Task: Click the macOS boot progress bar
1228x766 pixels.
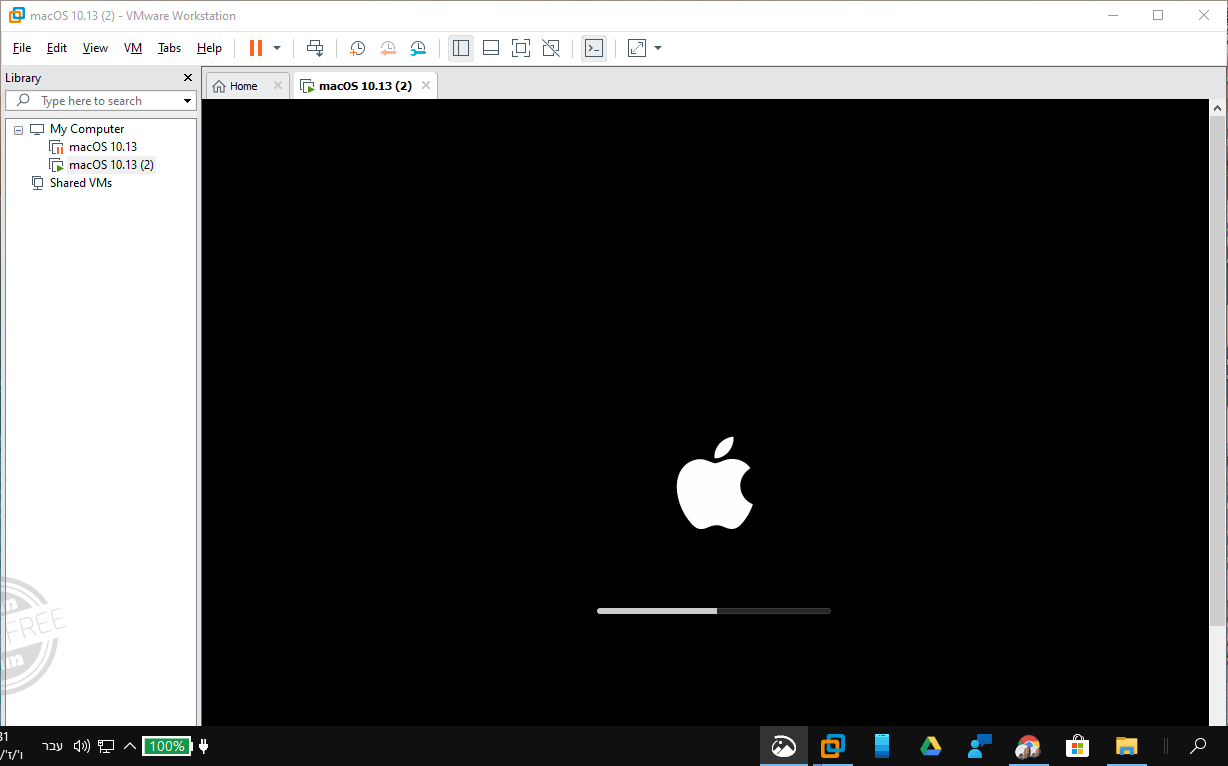Action: tap(714, 610)
